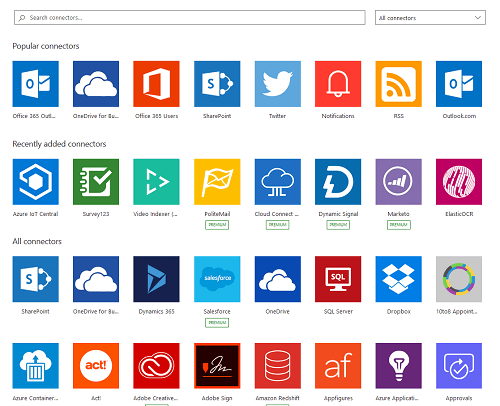Choose SharePoint under Popular connectors
This screenshot has height=406, width=500.
[217, 84]
